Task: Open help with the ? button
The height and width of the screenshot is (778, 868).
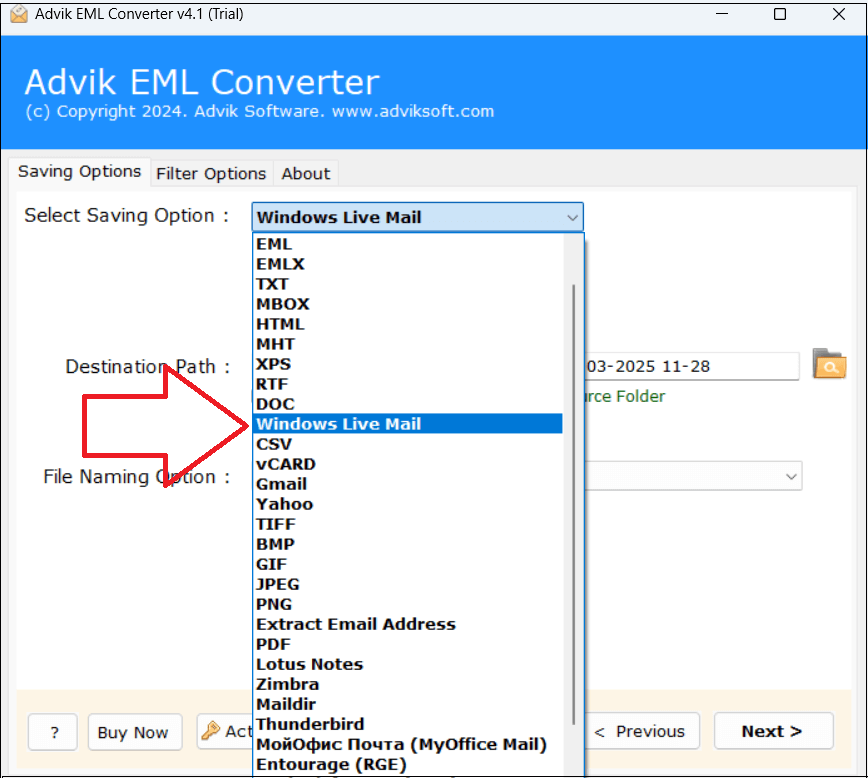Action: point(53,732)
